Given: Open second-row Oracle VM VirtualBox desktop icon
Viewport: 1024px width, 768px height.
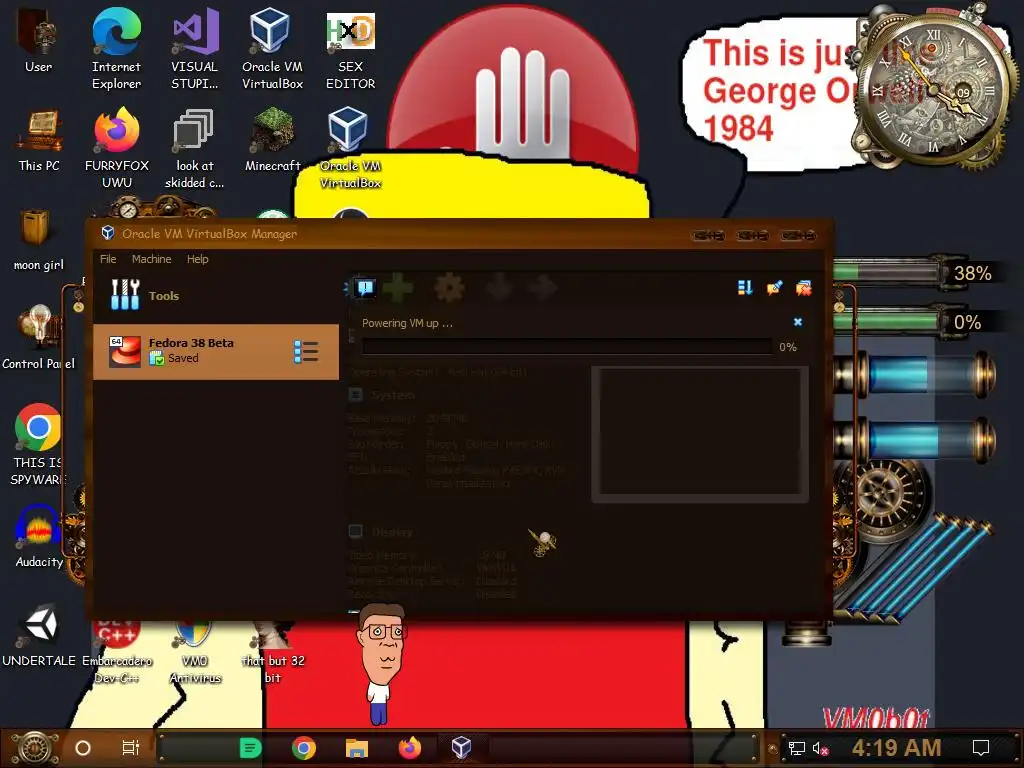Looking at the screenshot, I should pos(350,148).
